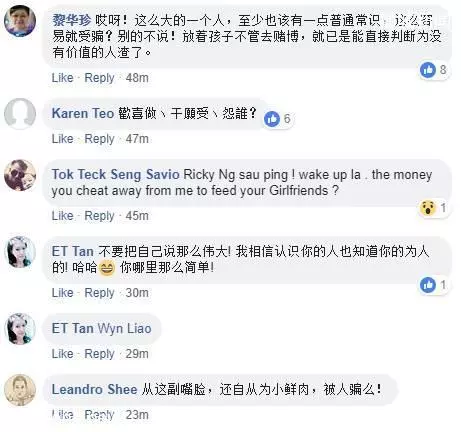Image resolution: width=461 pixels, height=432 pixels.
Task: Open the Leandro Shee name link
Action: click(x=95, y=390)
